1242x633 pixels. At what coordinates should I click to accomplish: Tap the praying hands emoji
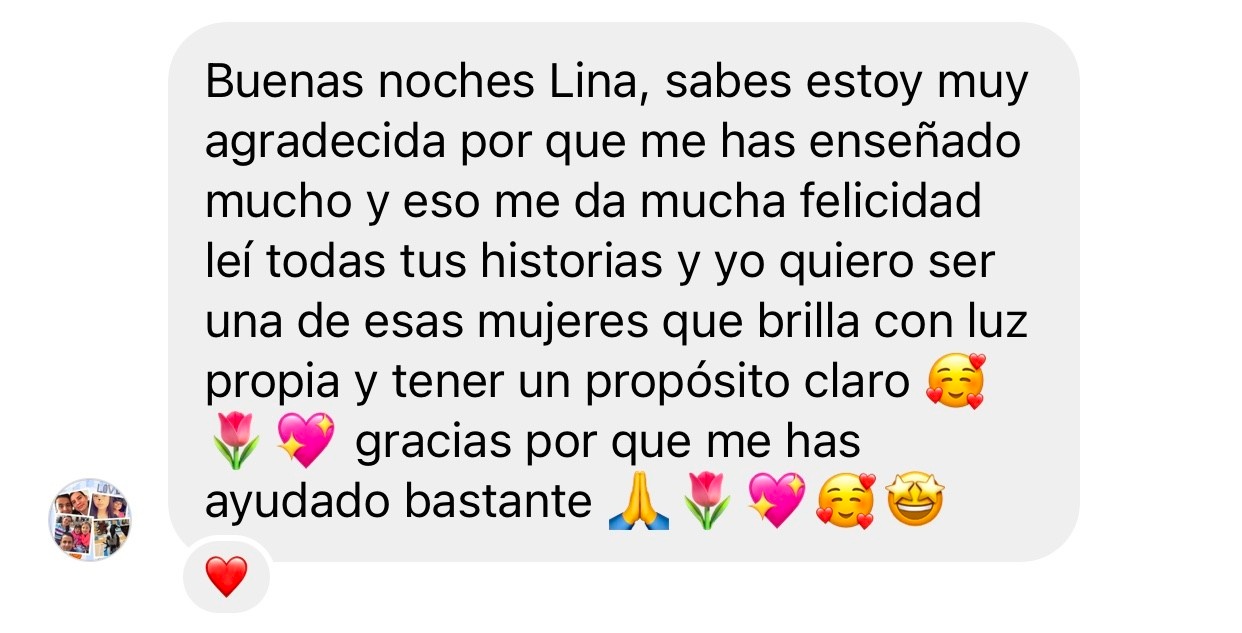pos(638,503)
